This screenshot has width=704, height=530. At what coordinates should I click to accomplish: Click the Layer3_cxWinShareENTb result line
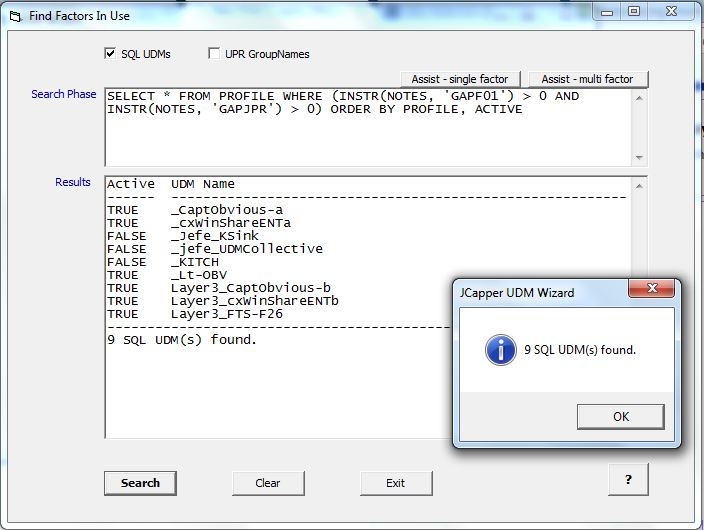pyautogui.click(x=254, y=301)
